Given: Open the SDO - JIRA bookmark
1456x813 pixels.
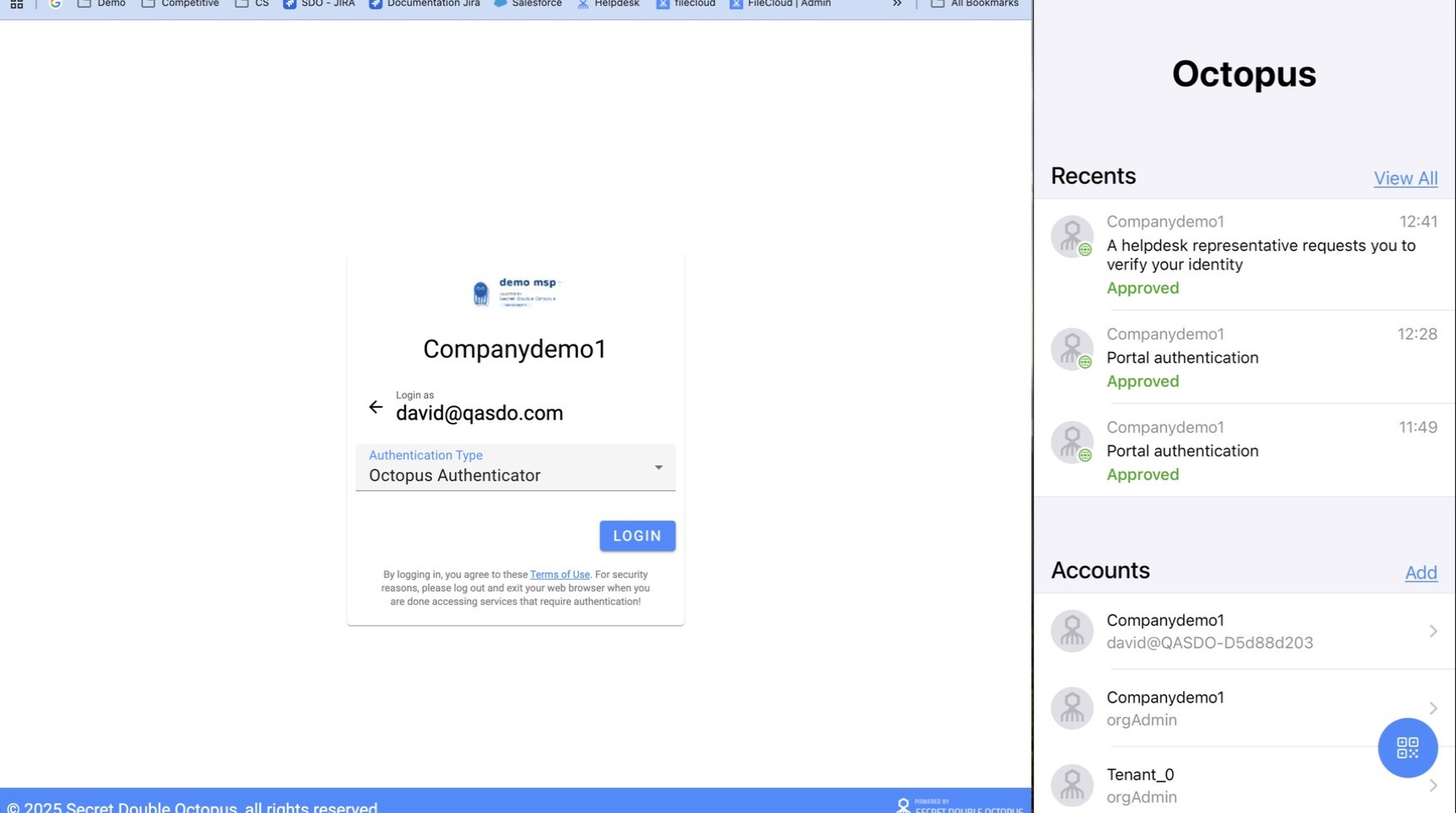Looking at the screenshot, I should (319, 4).
